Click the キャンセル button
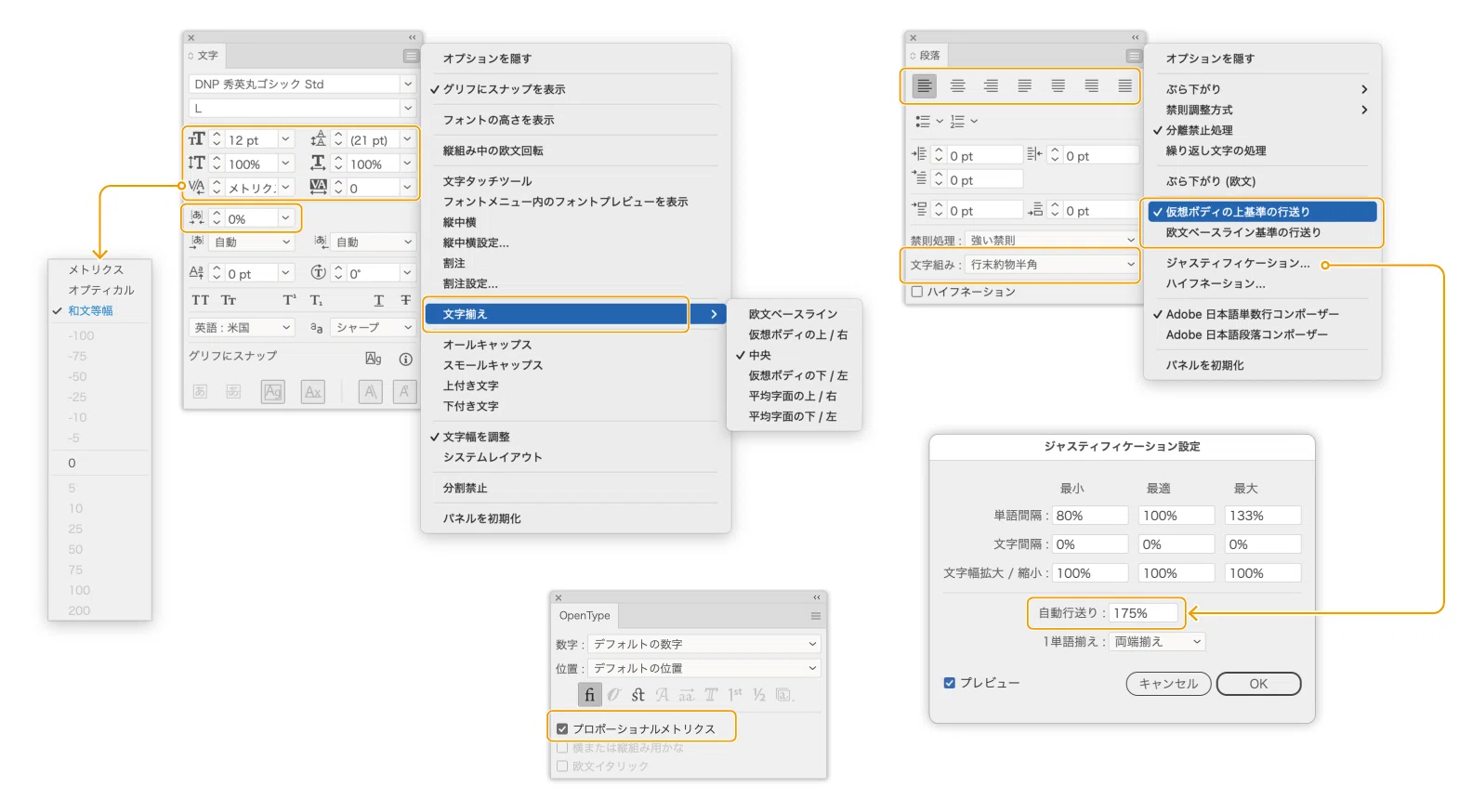1472x812 pixels. tap(1169, 684)
